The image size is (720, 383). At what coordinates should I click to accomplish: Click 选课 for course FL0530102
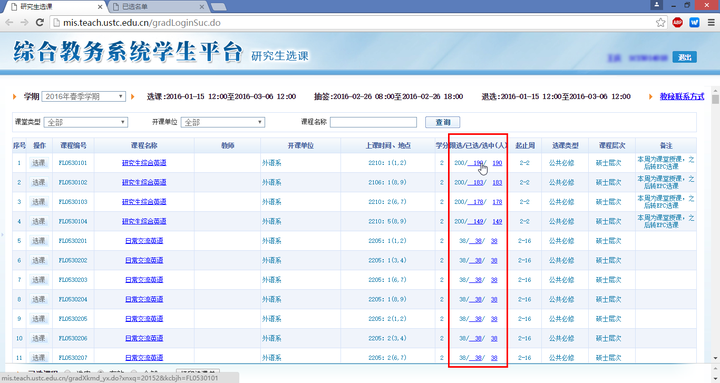click(39, 182)
